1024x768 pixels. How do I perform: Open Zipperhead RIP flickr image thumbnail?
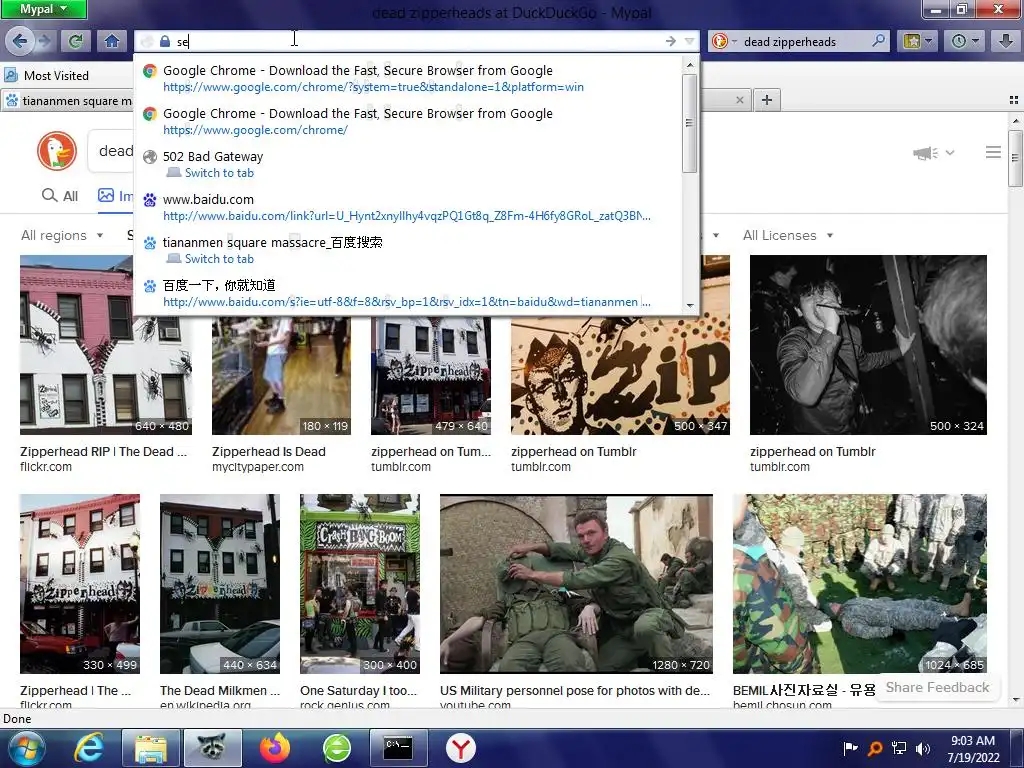(106, 345)
